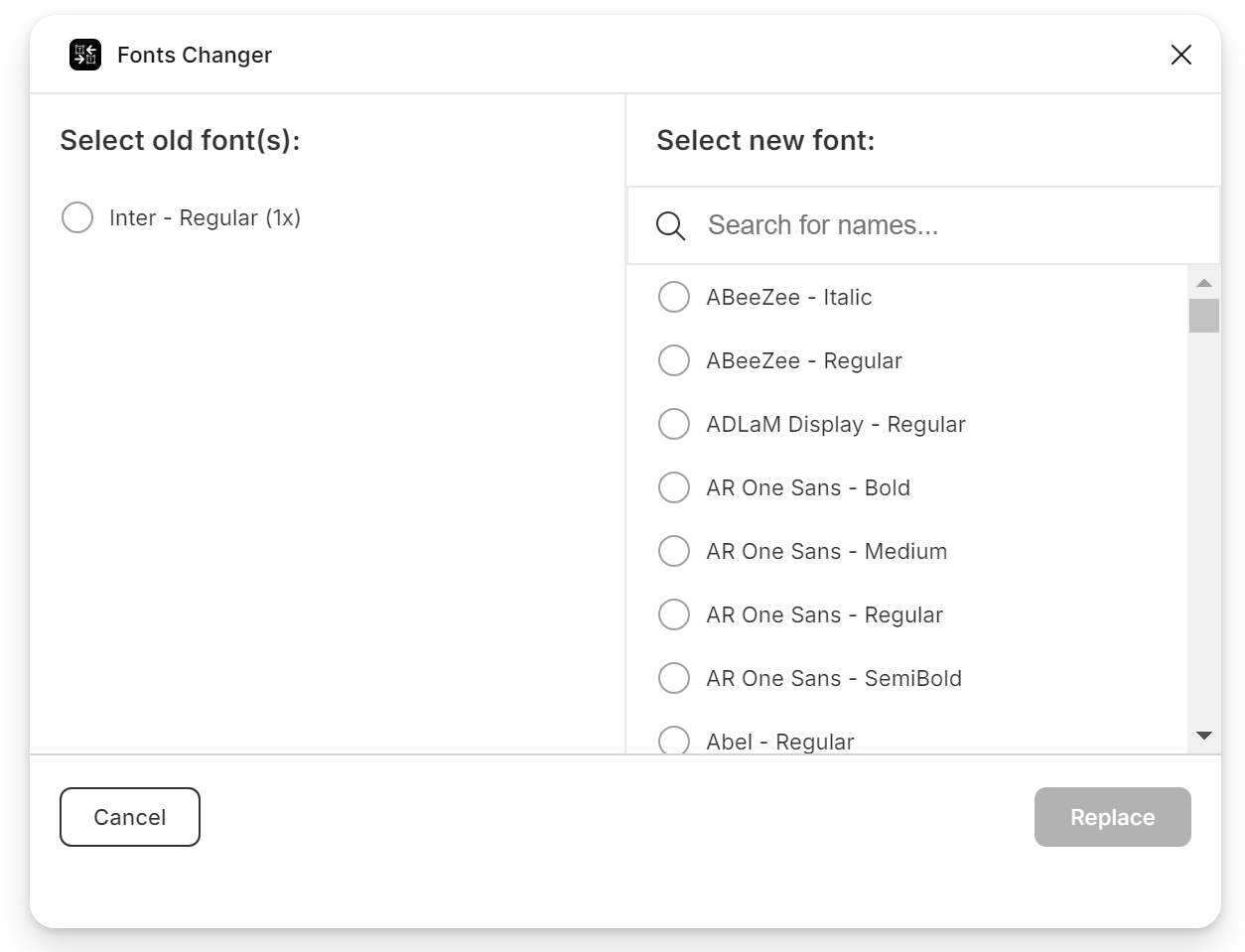
Task: Click the Select old font(s) heading
Action: click(180, 141)
